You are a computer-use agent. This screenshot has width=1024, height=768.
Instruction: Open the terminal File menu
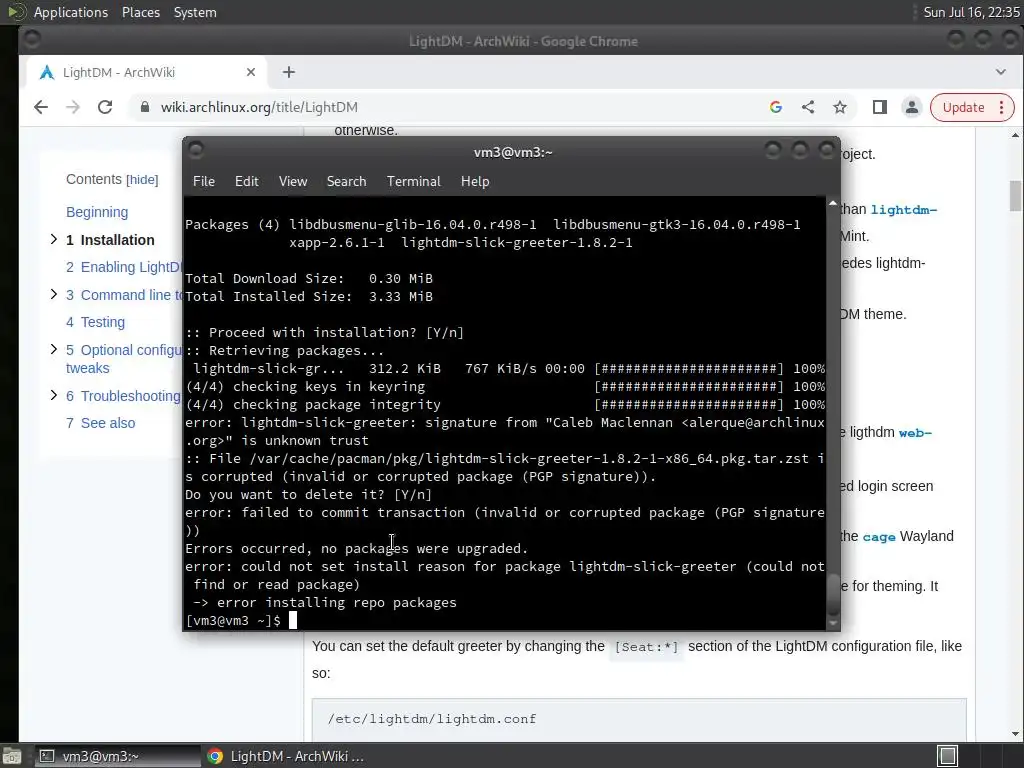click(204, 182)
